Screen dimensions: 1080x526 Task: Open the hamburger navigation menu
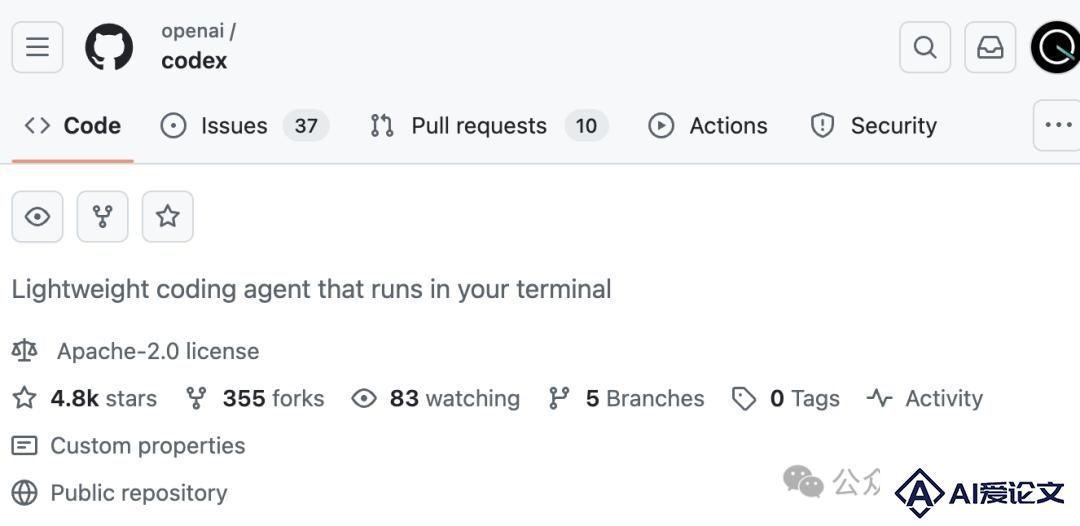37,48
